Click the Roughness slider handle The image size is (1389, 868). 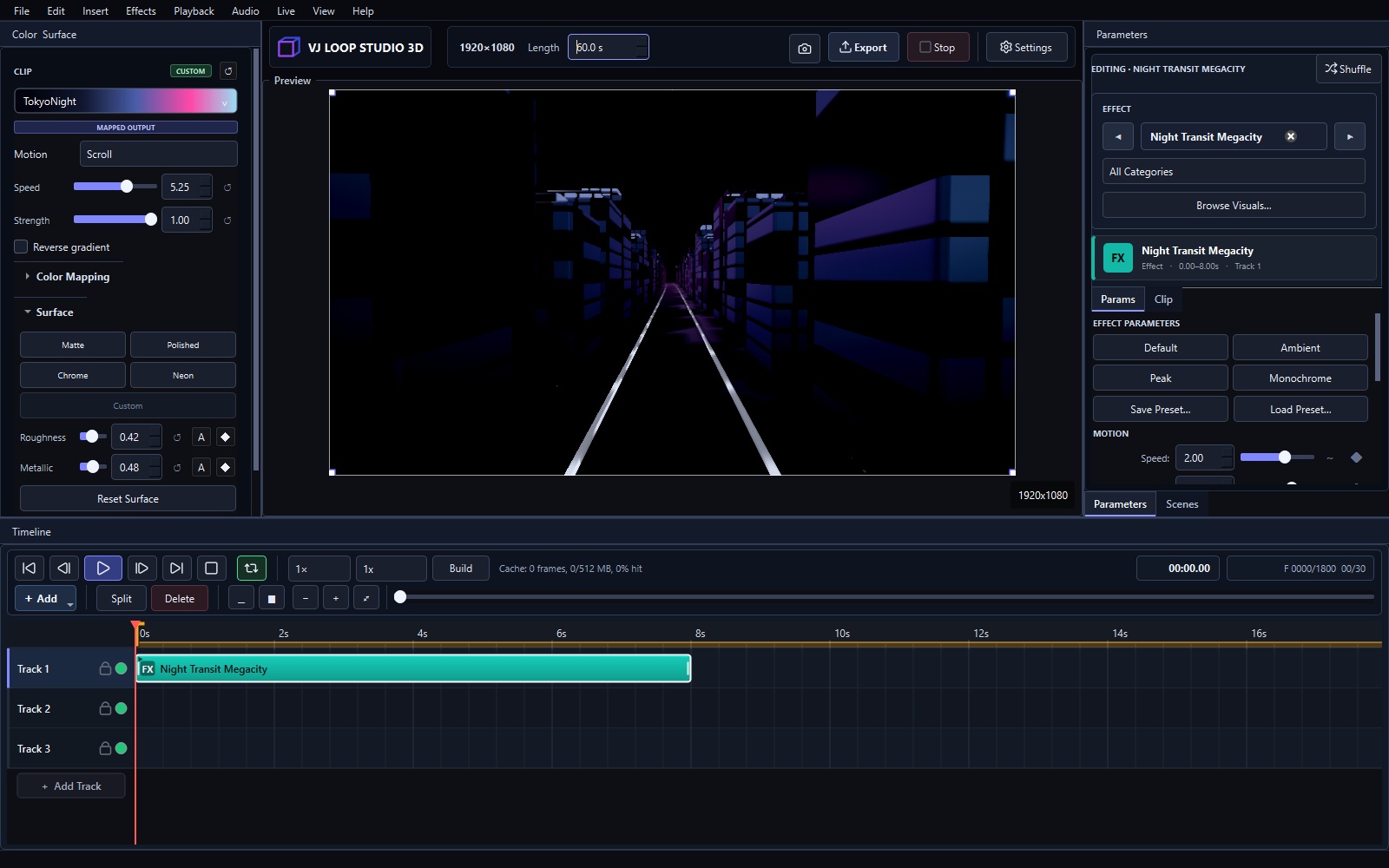click(x=92, y=436)
